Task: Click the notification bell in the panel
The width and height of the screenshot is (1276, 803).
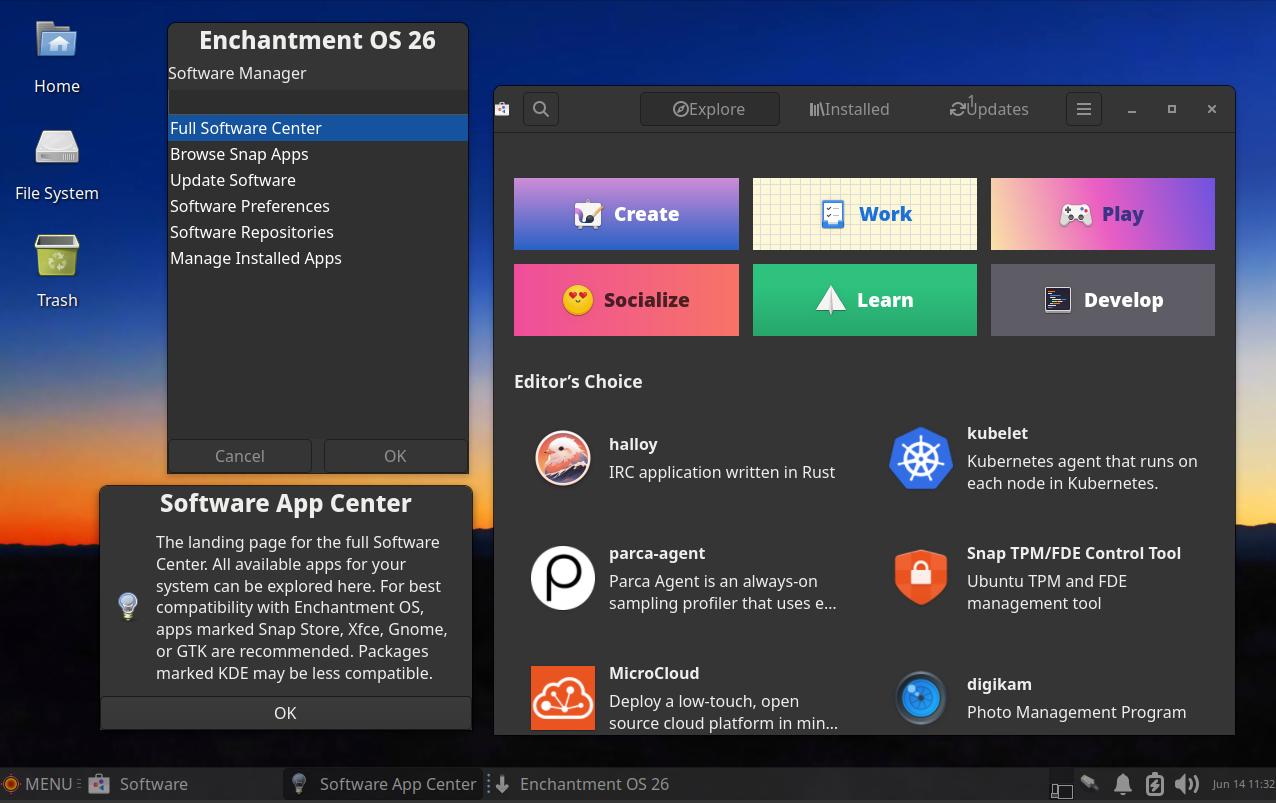Action: click(x=1123, y=784)
